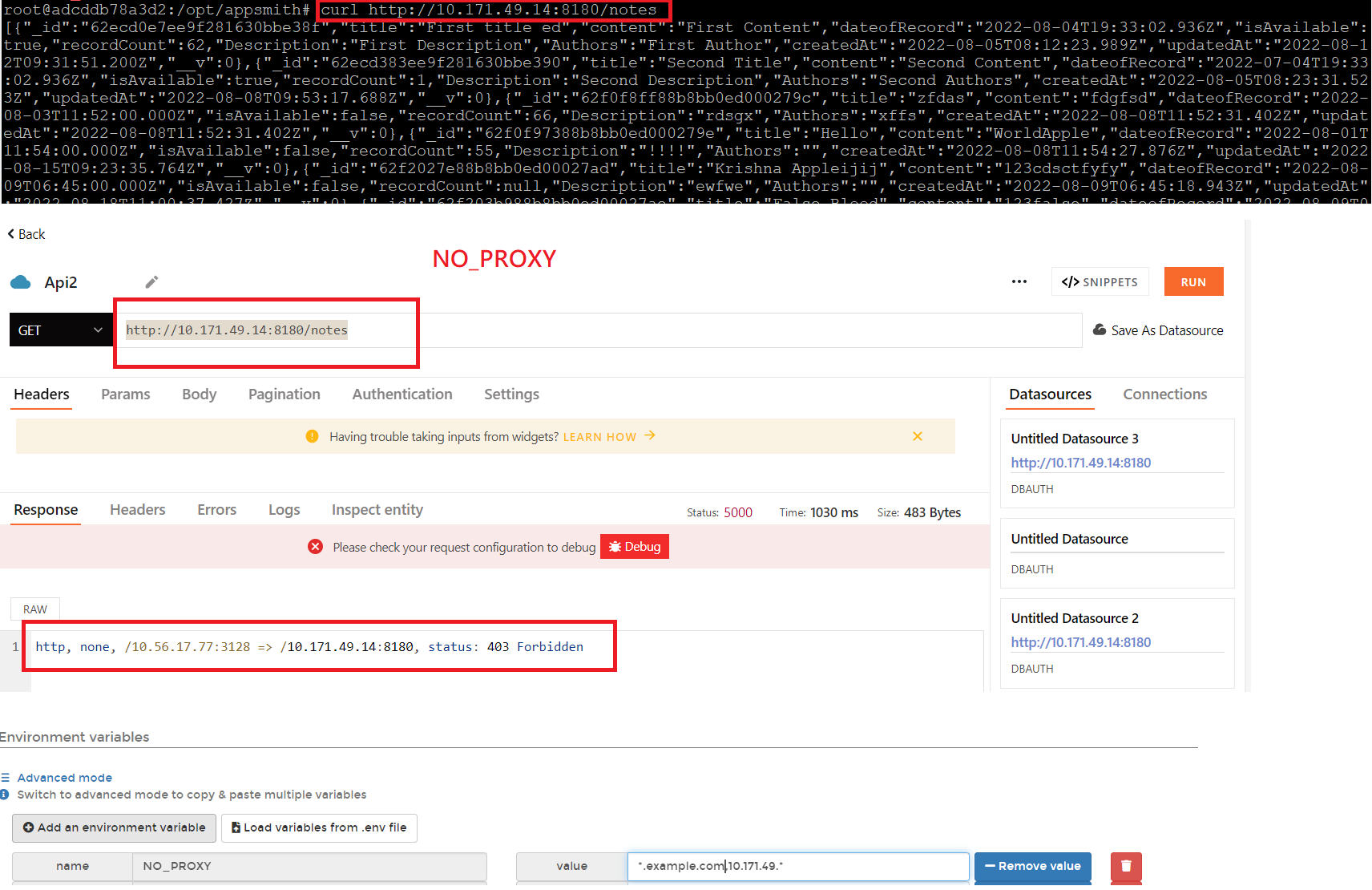The image size is (1372, 890).
Task: Click the red Debug button
Action: coord(635,547)
